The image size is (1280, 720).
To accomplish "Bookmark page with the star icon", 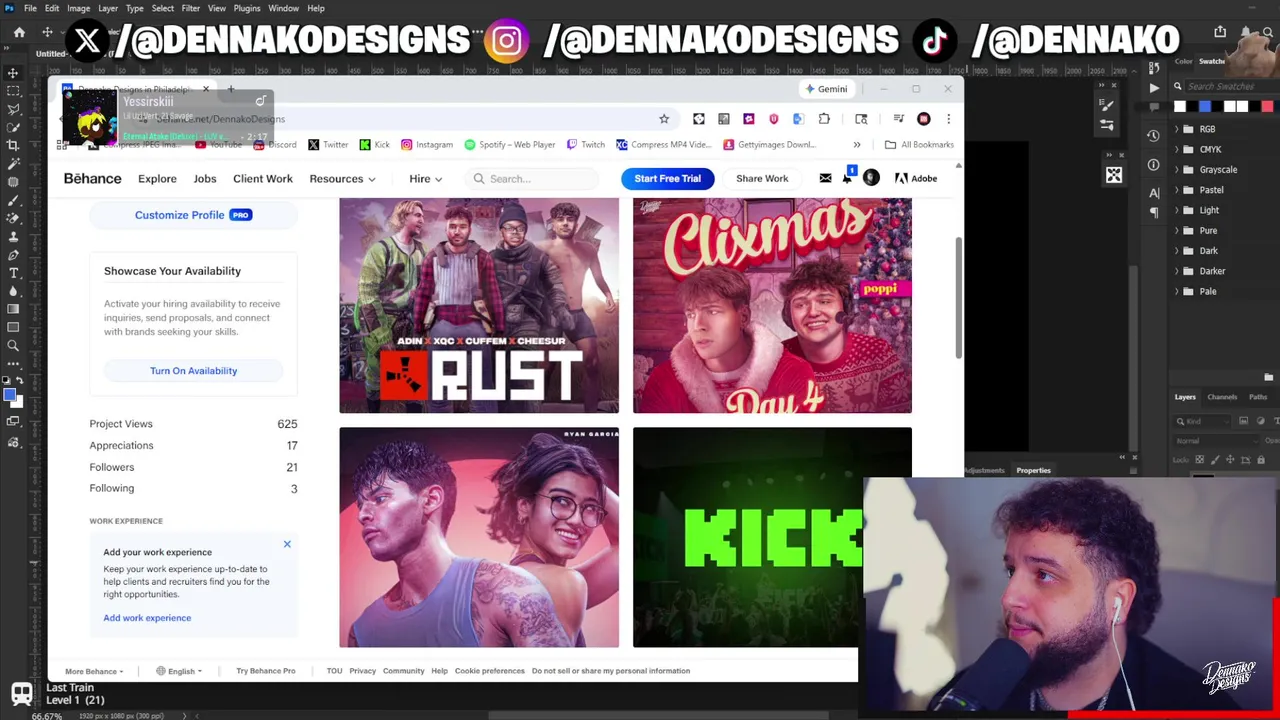I will (x=664, y=119).
